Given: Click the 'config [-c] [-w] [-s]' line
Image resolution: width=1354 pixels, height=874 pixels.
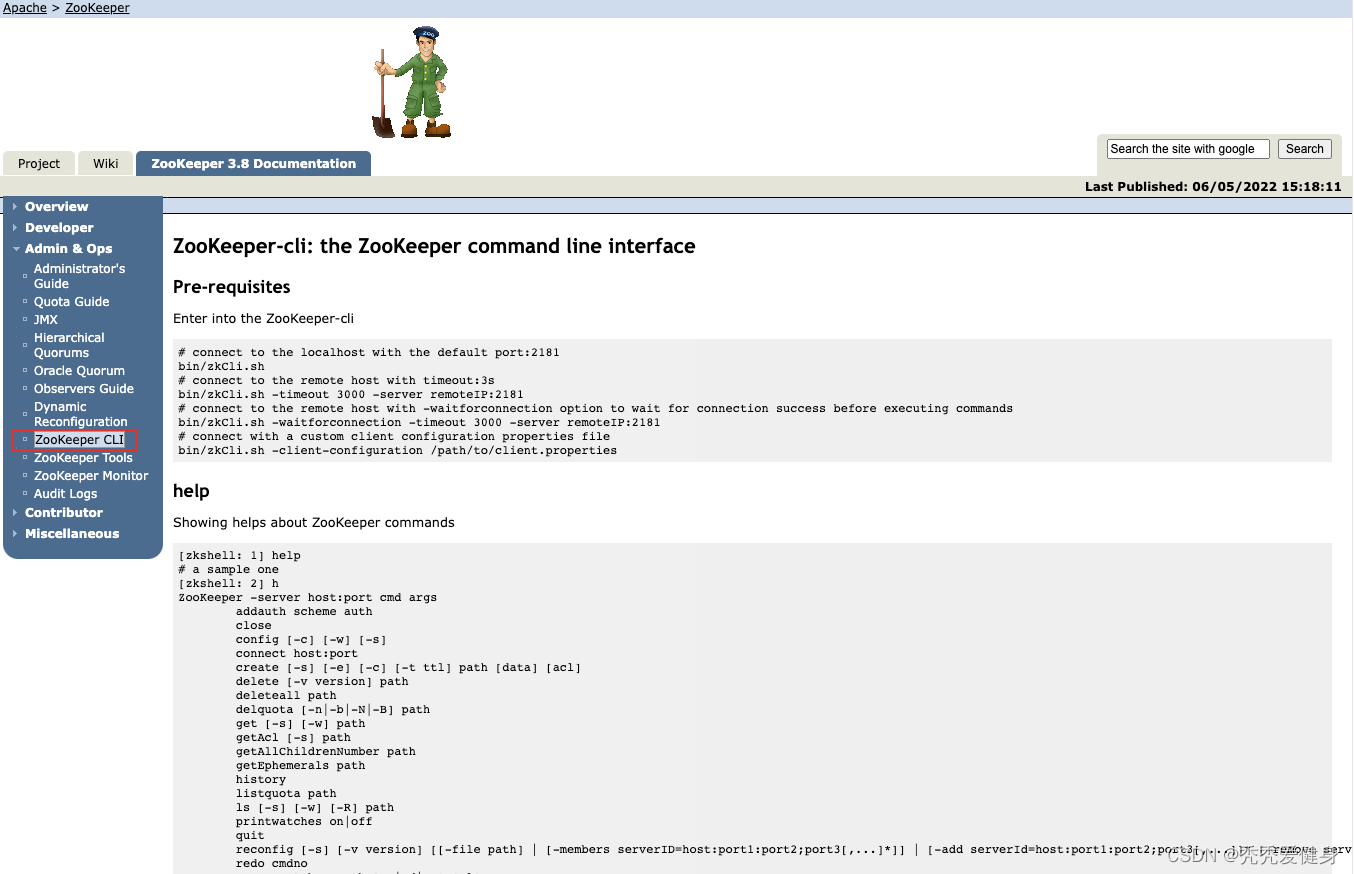Looking at the screenshot, I should 311,640.
